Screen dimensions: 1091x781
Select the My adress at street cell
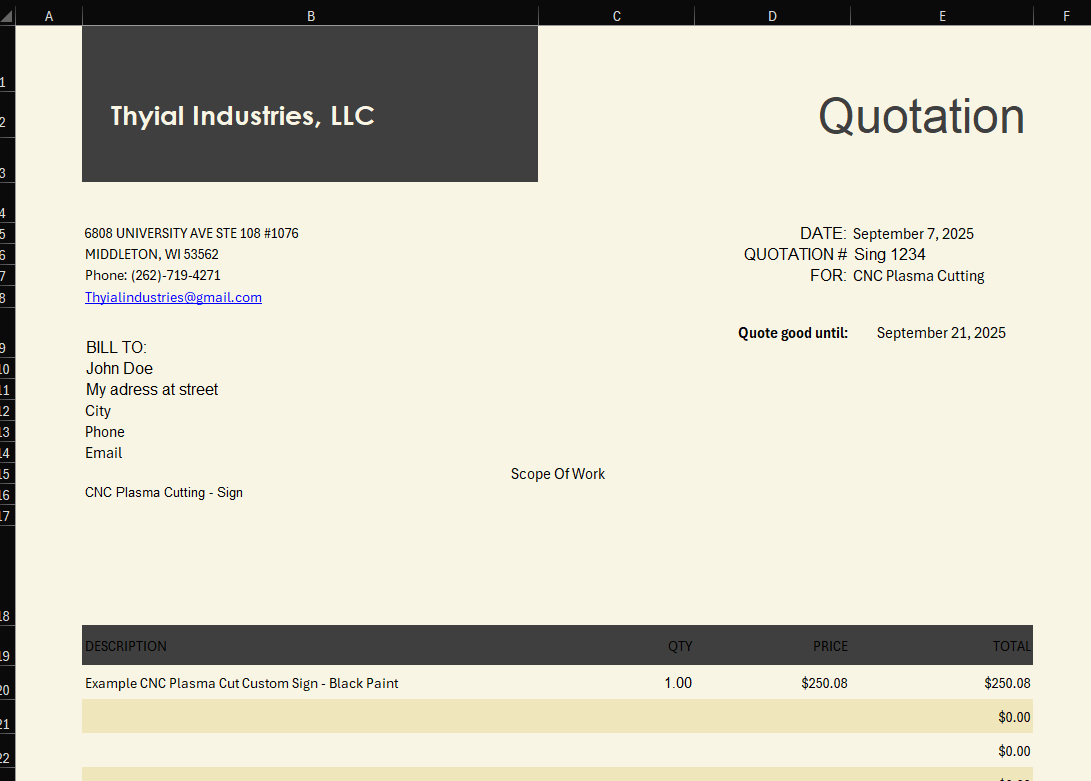[152, 389]
